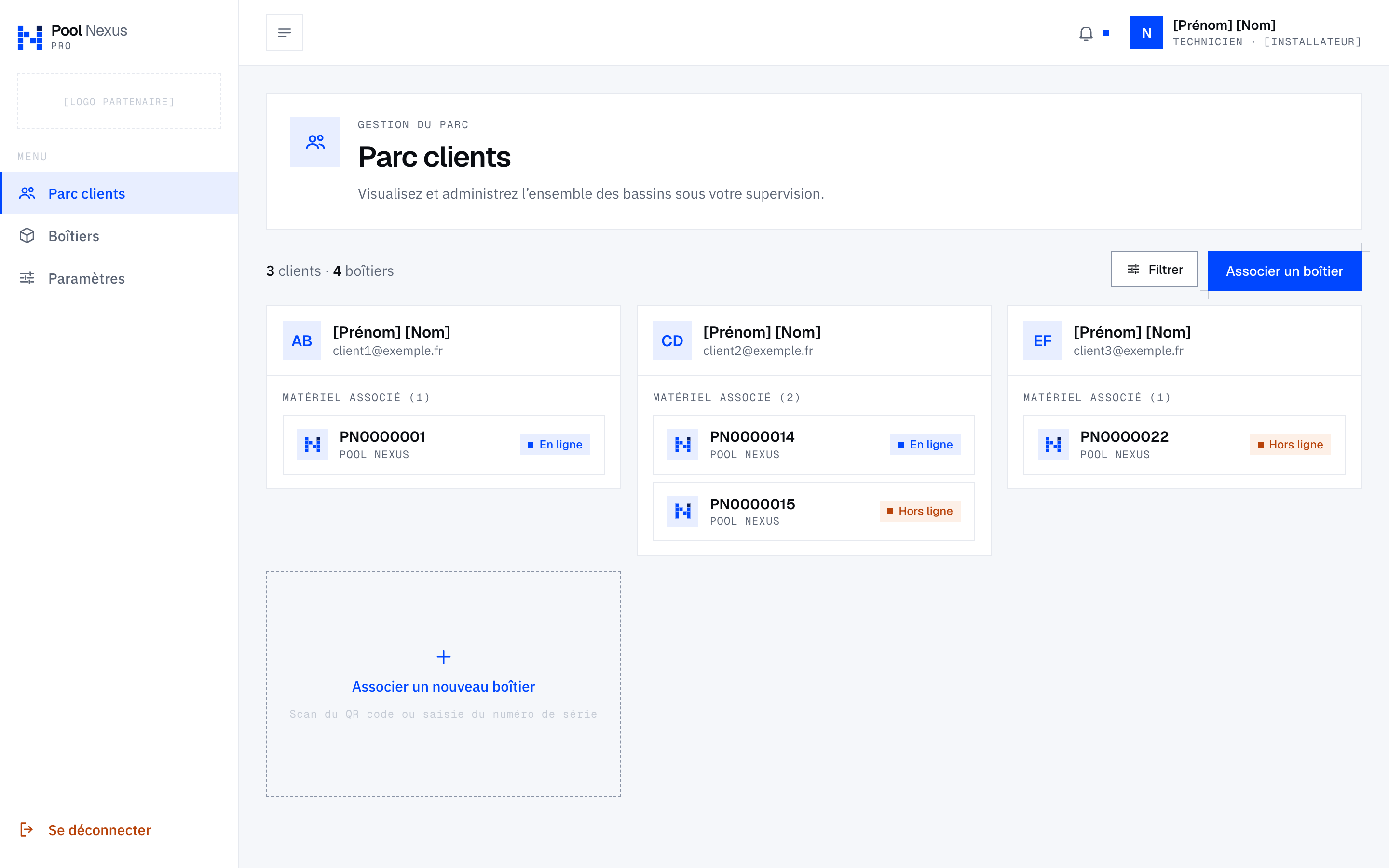The image size is (1389, 868).
Task: Click the blue N user avatar
Action: [1146, 33]
